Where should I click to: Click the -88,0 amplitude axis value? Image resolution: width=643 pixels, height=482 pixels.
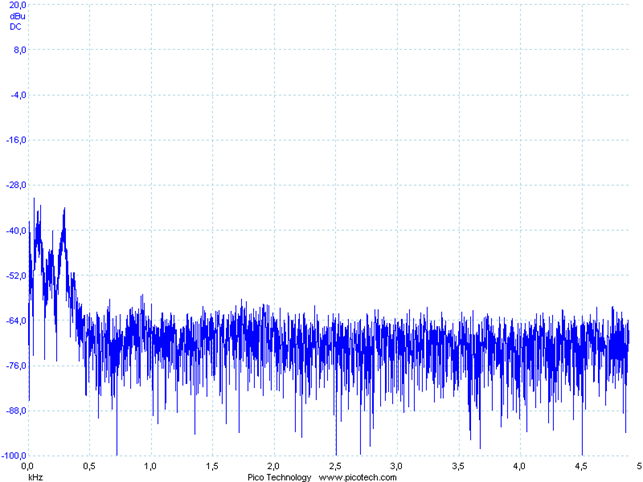tap(16, 411)
